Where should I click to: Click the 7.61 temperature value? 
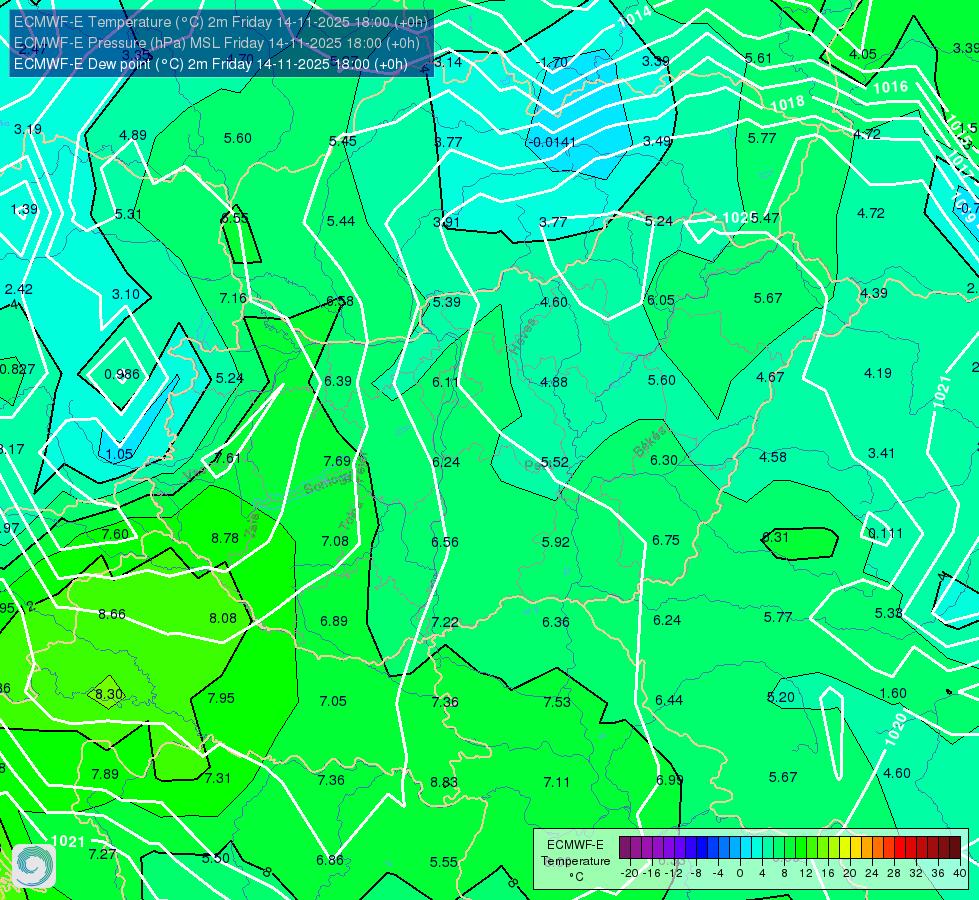coord(227,458)
